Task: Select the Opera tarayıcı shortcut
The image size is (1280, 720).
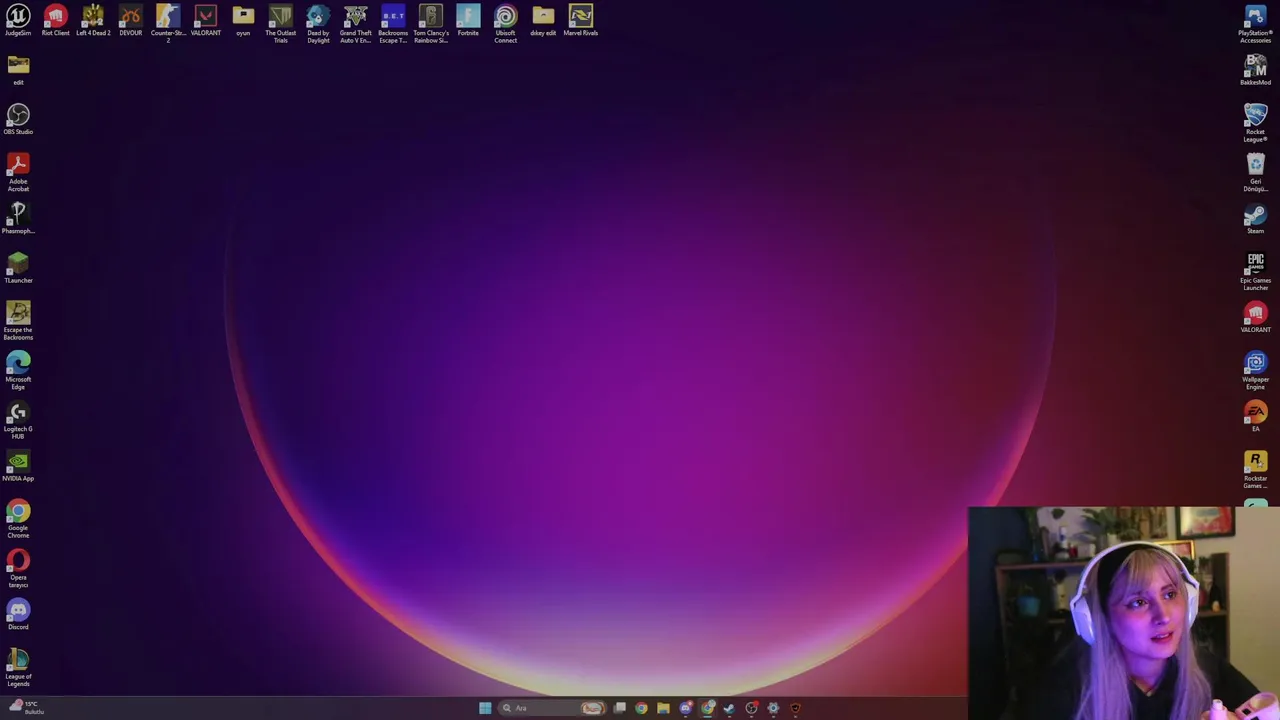Action: click(x=18, y=569)
